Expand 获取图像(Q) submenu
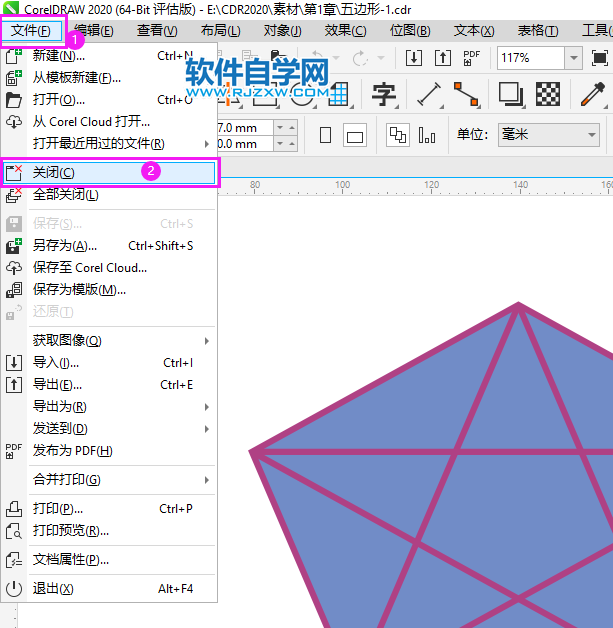This screenshot has width=613, height=628. click(109, 341)
